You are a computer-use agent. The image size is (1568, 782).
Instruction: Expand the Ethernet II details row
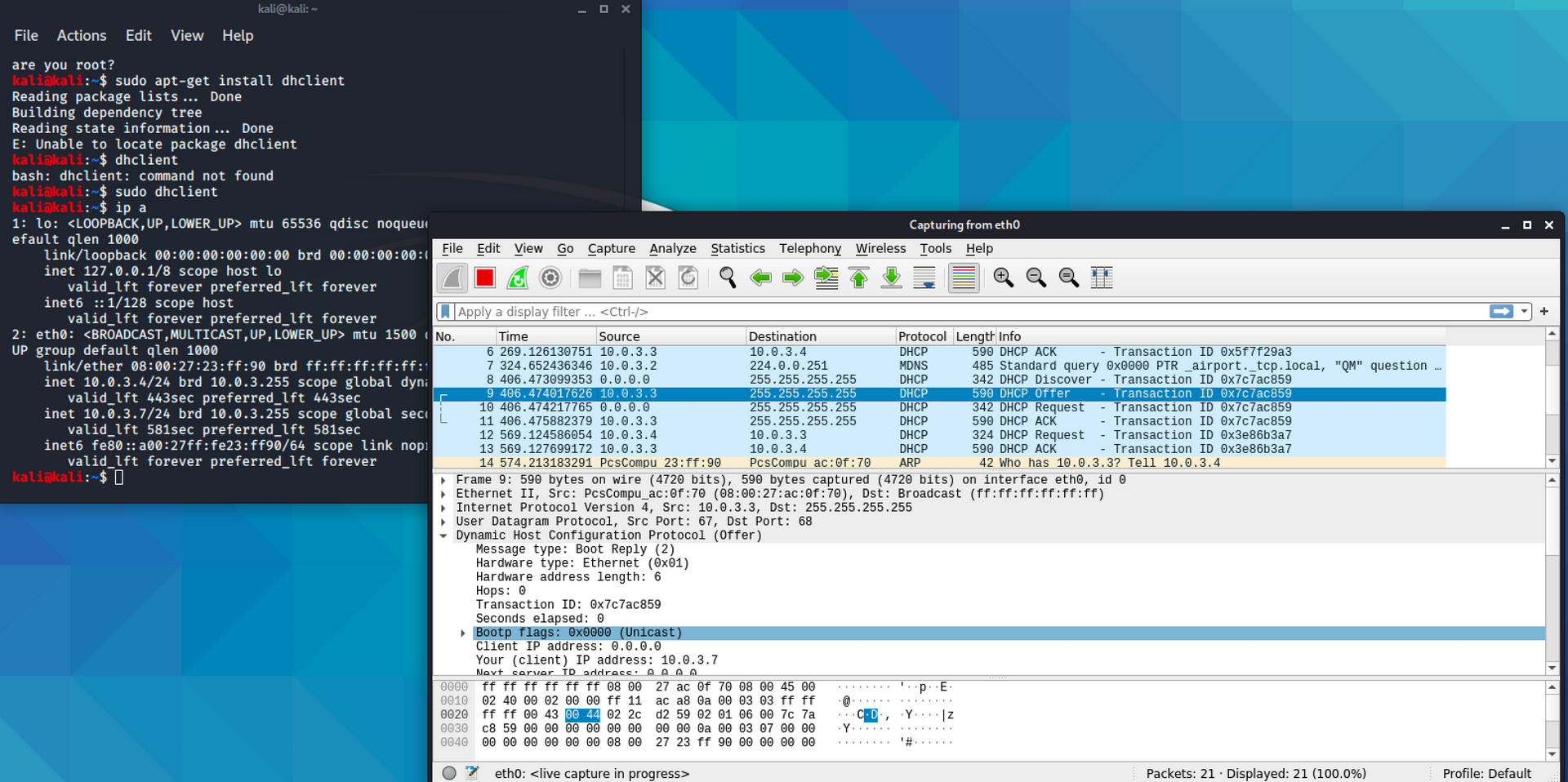click(x=443, y=494)
